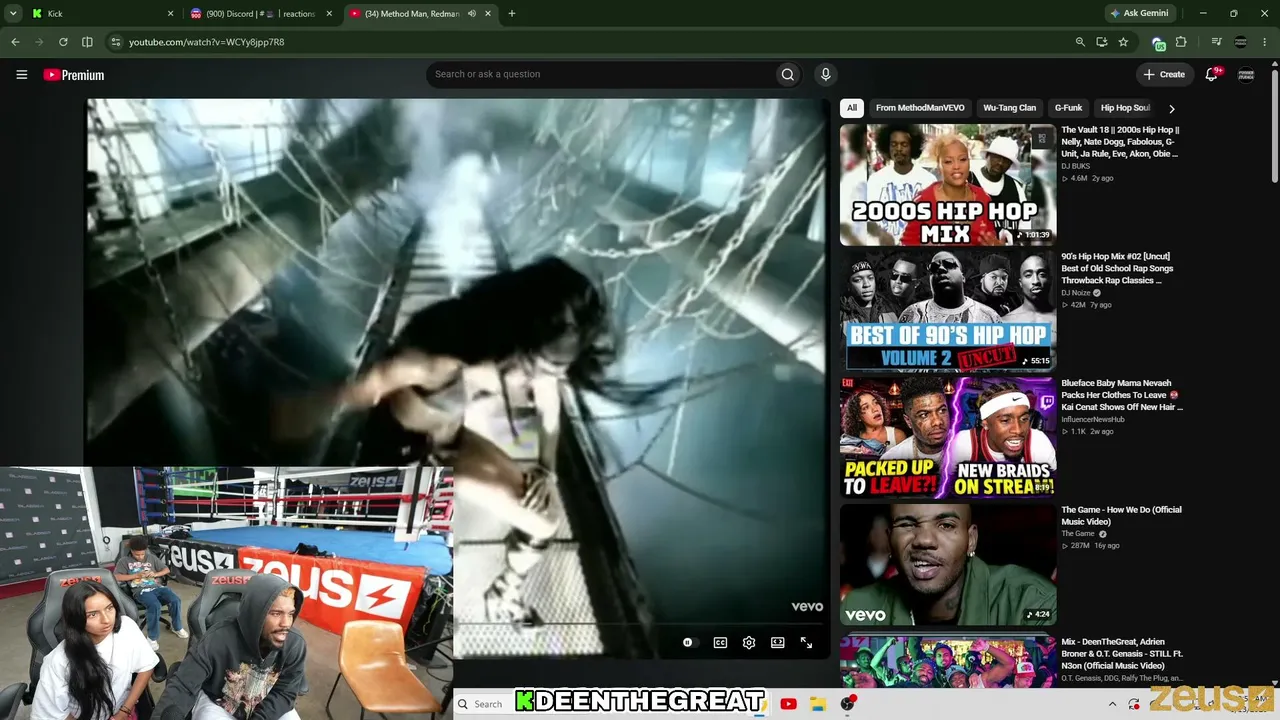Open The Game - How We Do title
The image size is (1280, 720).
(x=1122, y=516)
